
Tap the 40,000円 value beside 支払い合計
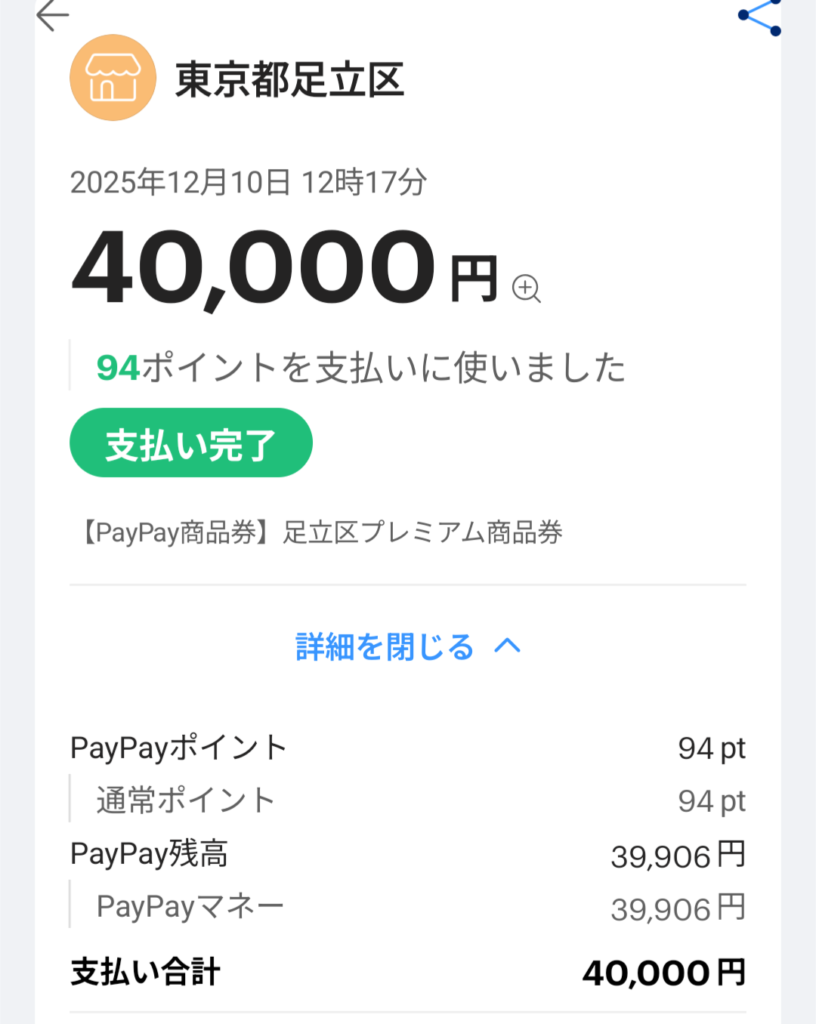coord(664,972)
